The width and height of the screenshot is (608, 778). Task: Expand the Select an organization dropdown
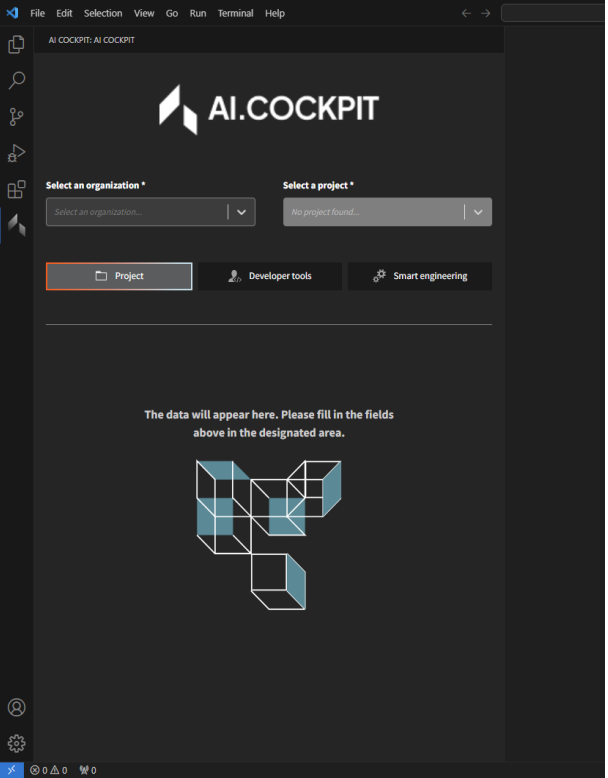pos(241,212)
